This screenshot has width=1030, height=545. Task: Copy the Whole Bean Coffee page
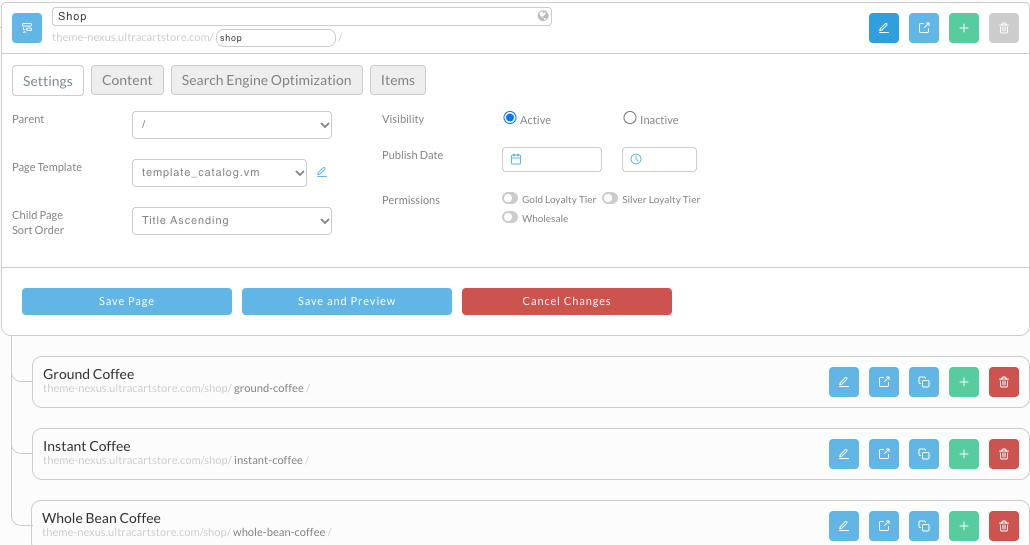924,526
